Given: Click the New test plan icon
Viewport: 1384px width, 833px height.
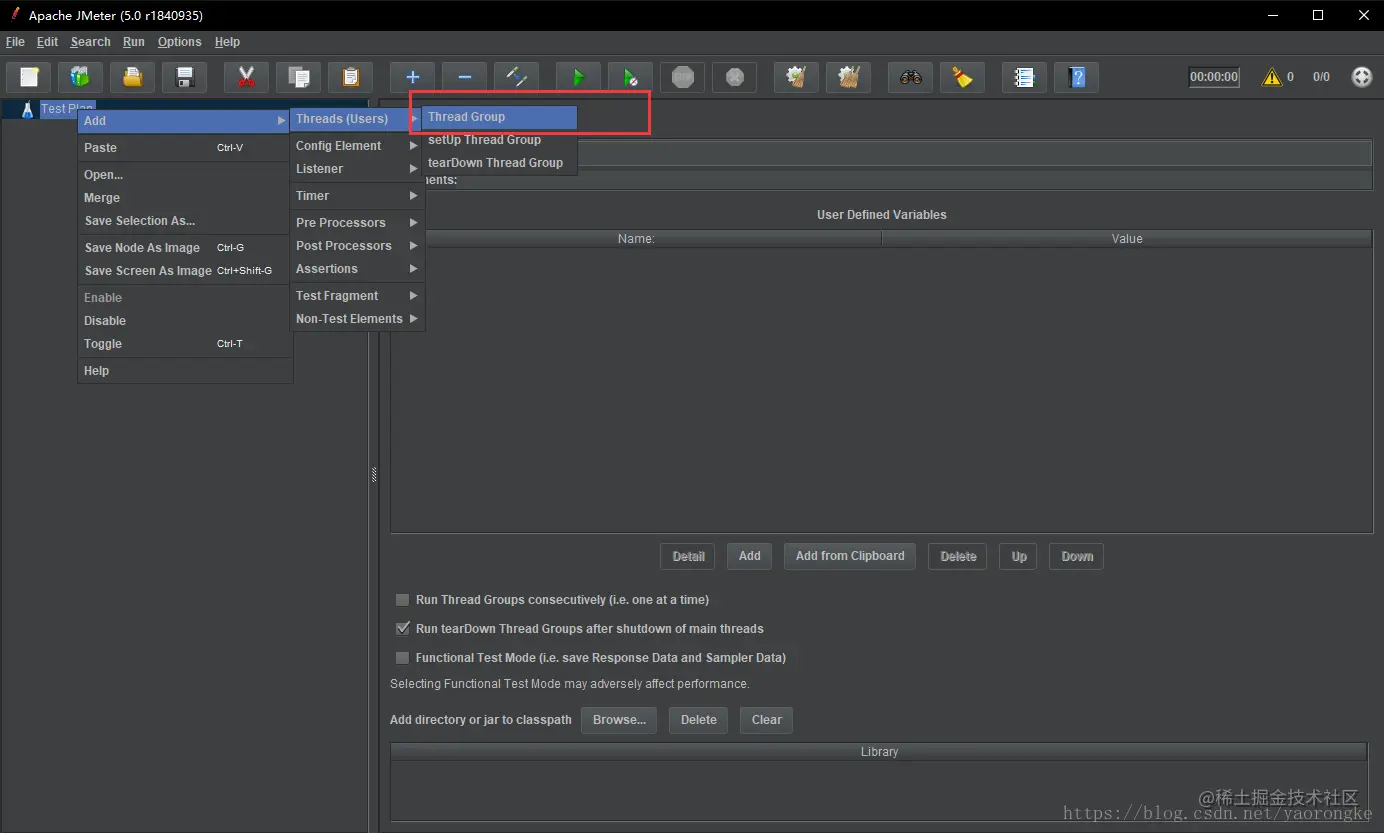Looking at the screenshot, I should (30, 77).
